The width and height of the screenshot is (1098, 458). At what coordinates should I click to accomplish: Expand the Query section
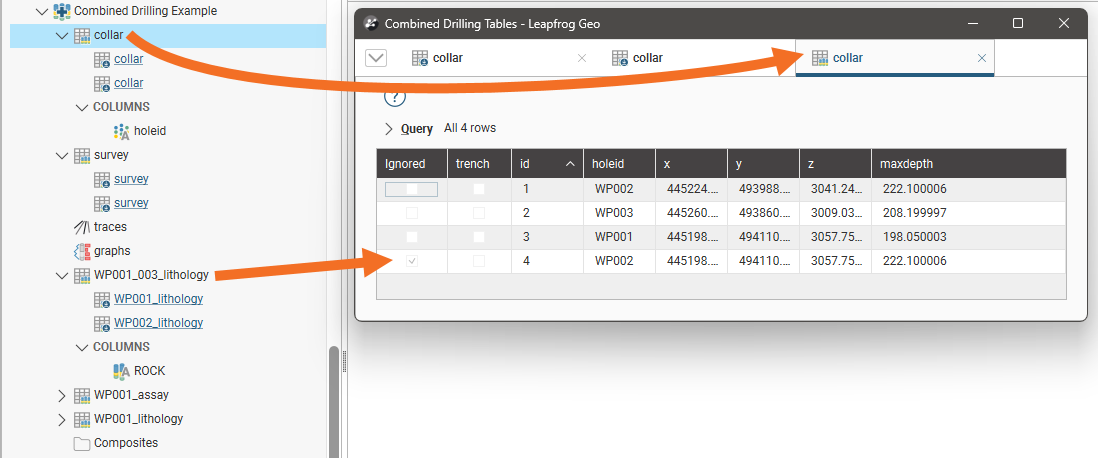point(389,129)
